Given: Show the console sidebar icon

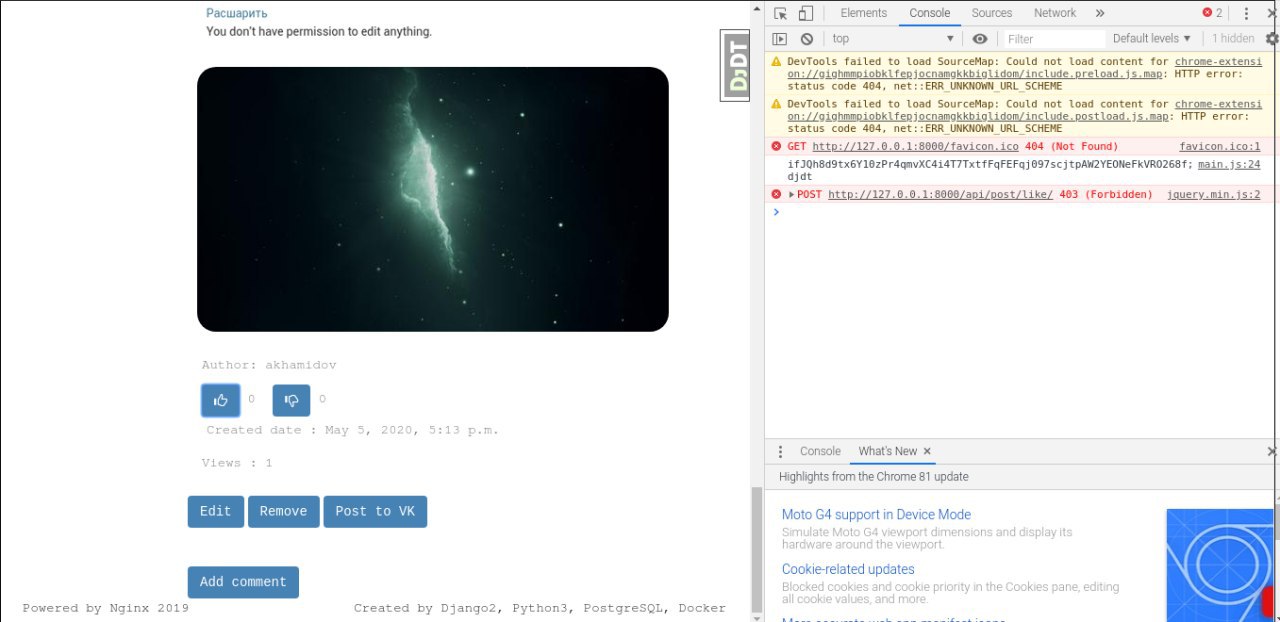Looking at the screenshot, I should [780, 39].
